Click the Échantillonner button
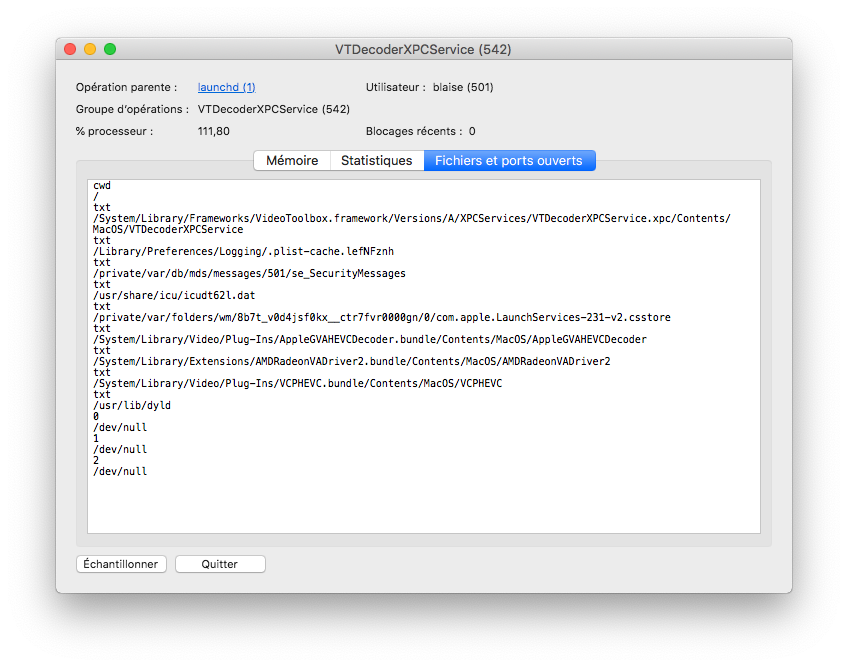This screenshot has height=667, width=848. (x=121, y=564)
